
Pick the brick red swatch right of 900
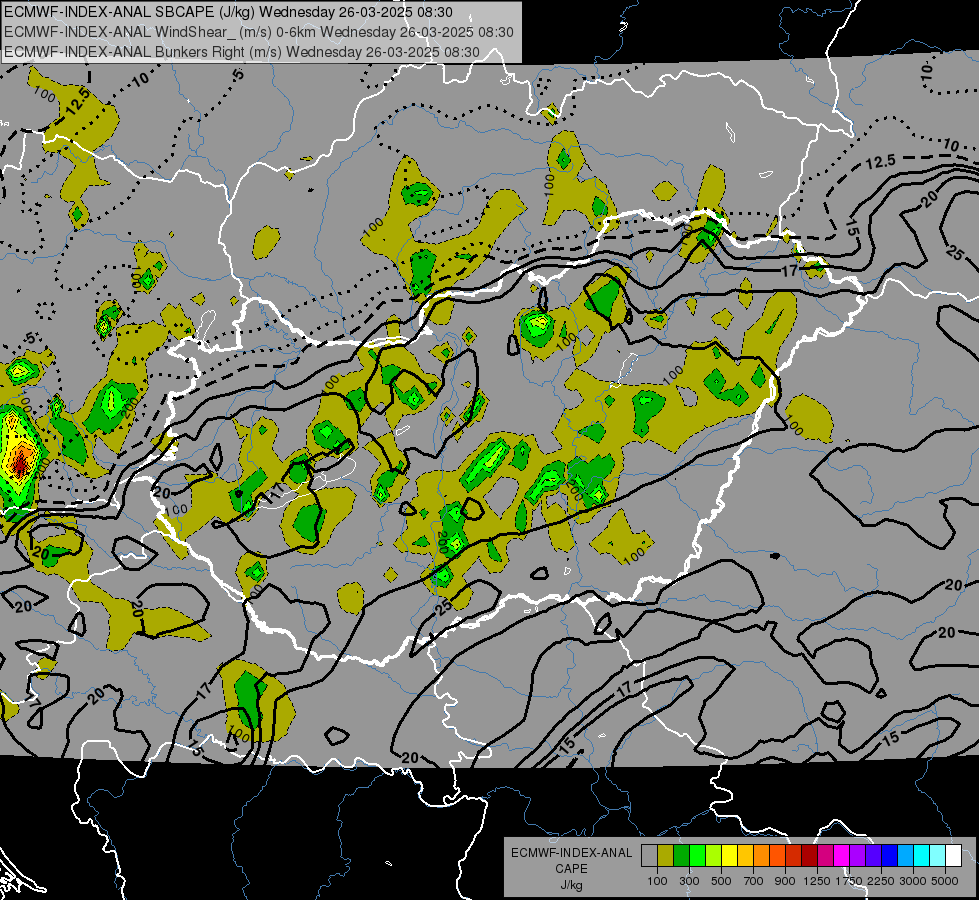pos(794,856)
